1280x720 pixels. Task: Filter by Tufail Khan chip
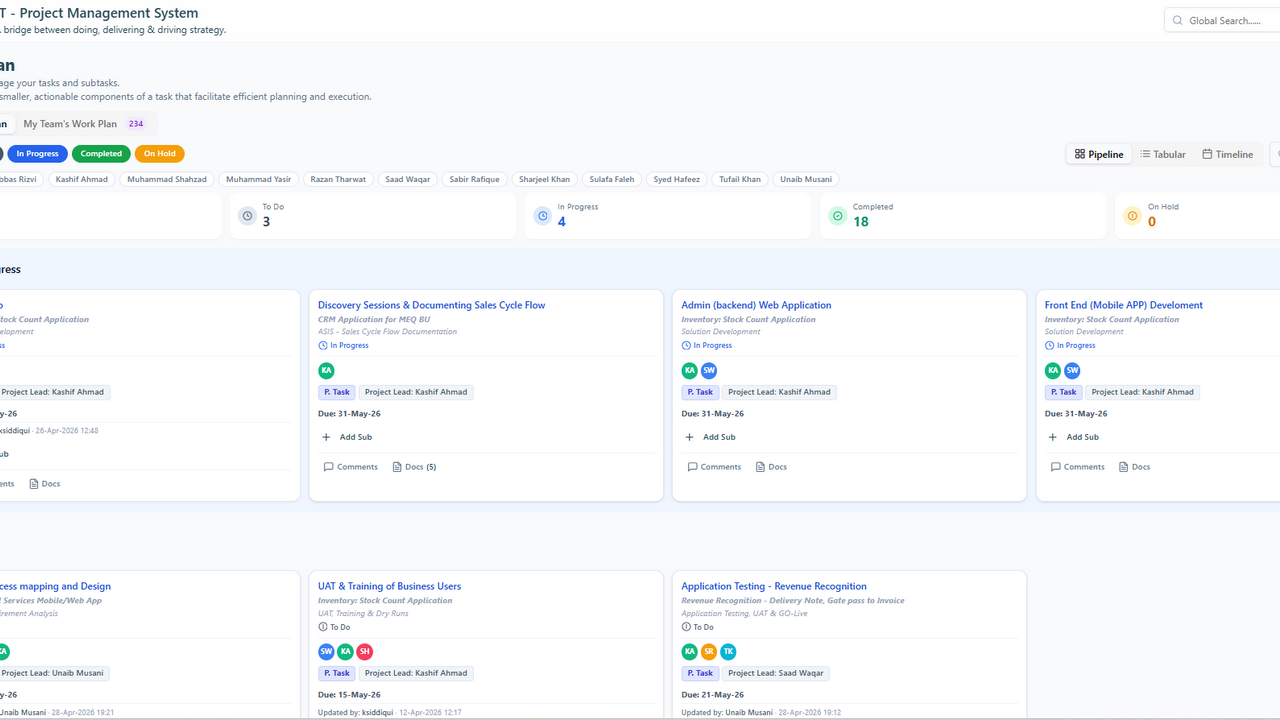coord(740,179)
